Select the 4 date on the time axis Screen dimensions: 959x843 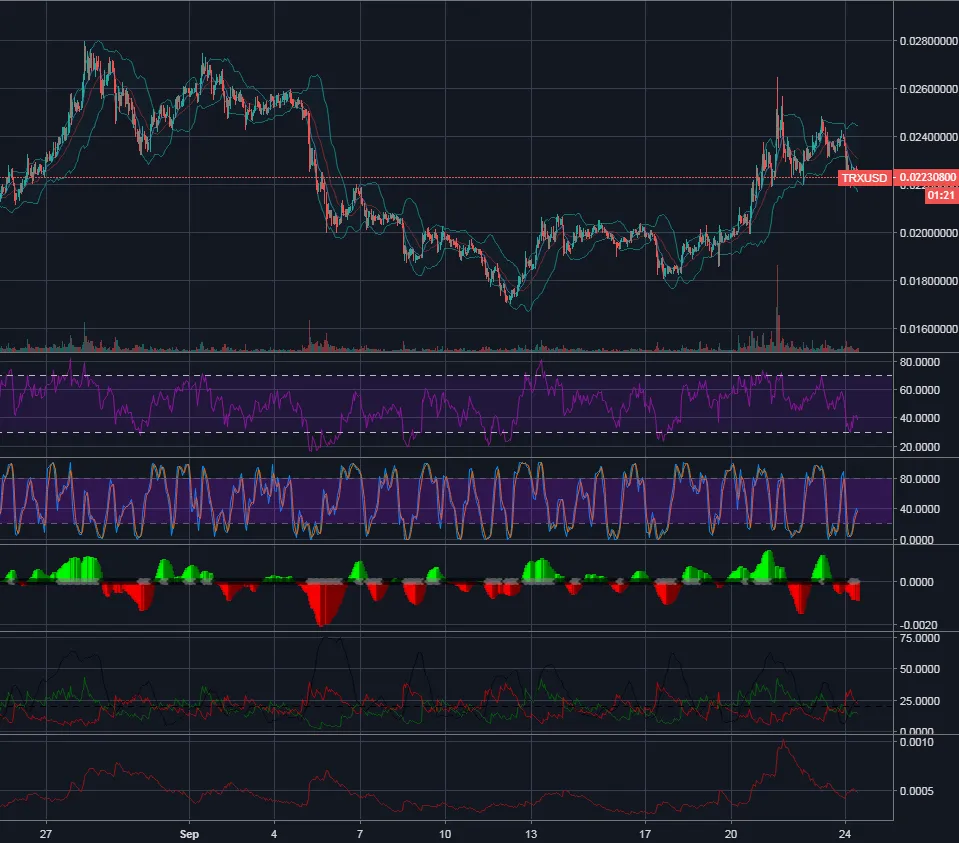click(274, 834)
